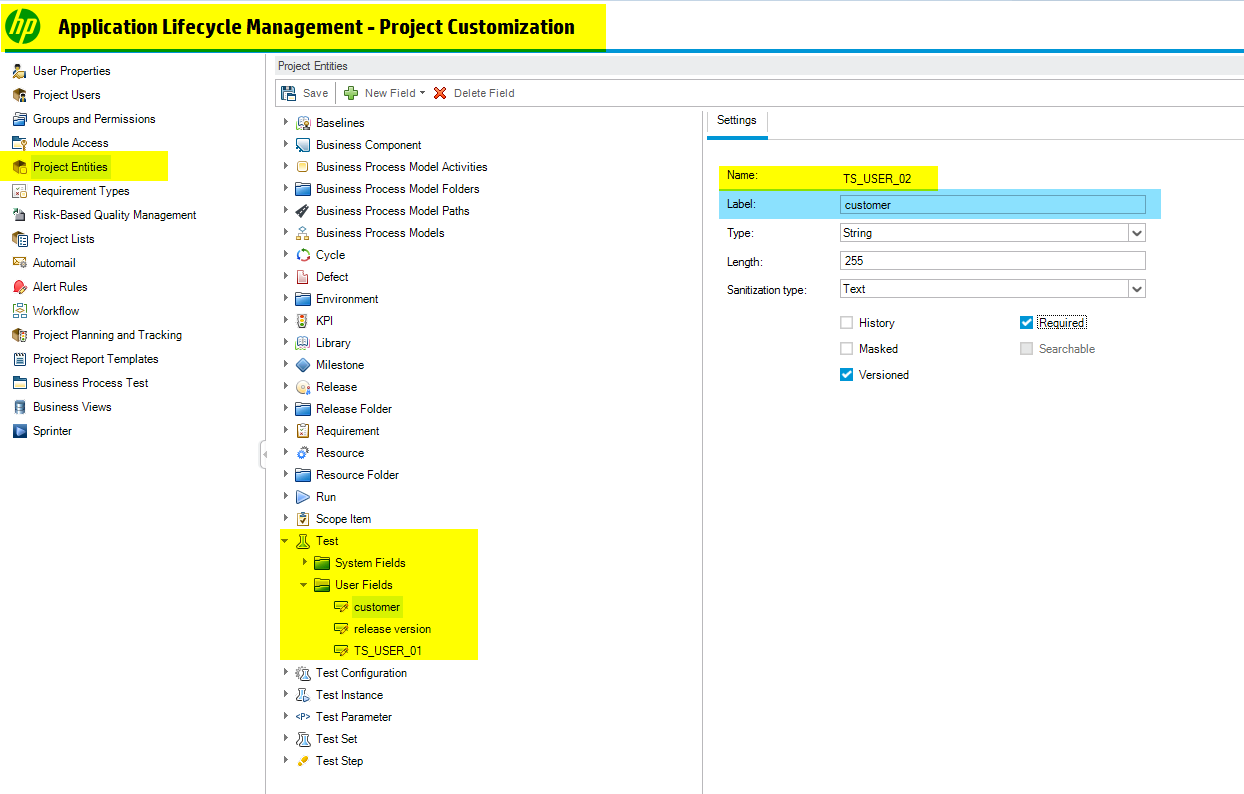Viewport: 1244px width, 794px height.
Task: Open the Type dropdown showing String
Action: (x=1138, y=232)
